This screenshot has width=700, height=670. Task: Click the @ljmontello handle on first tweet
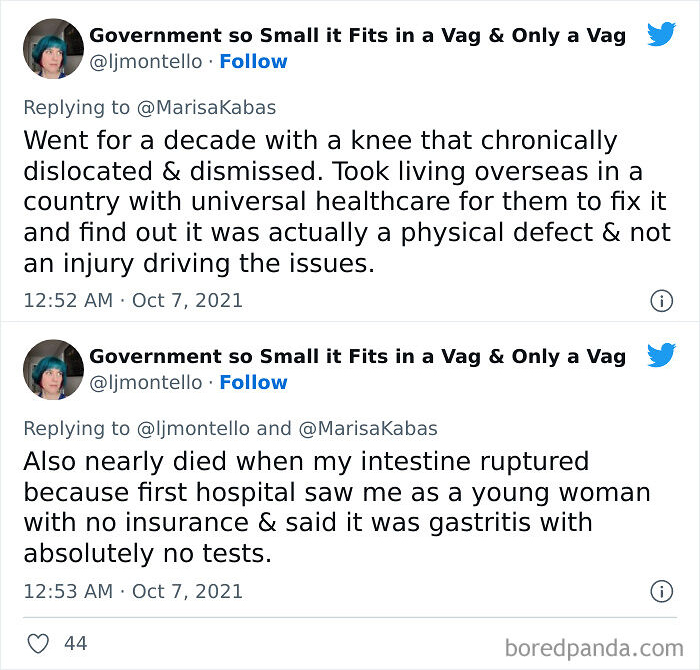(145, 62)
